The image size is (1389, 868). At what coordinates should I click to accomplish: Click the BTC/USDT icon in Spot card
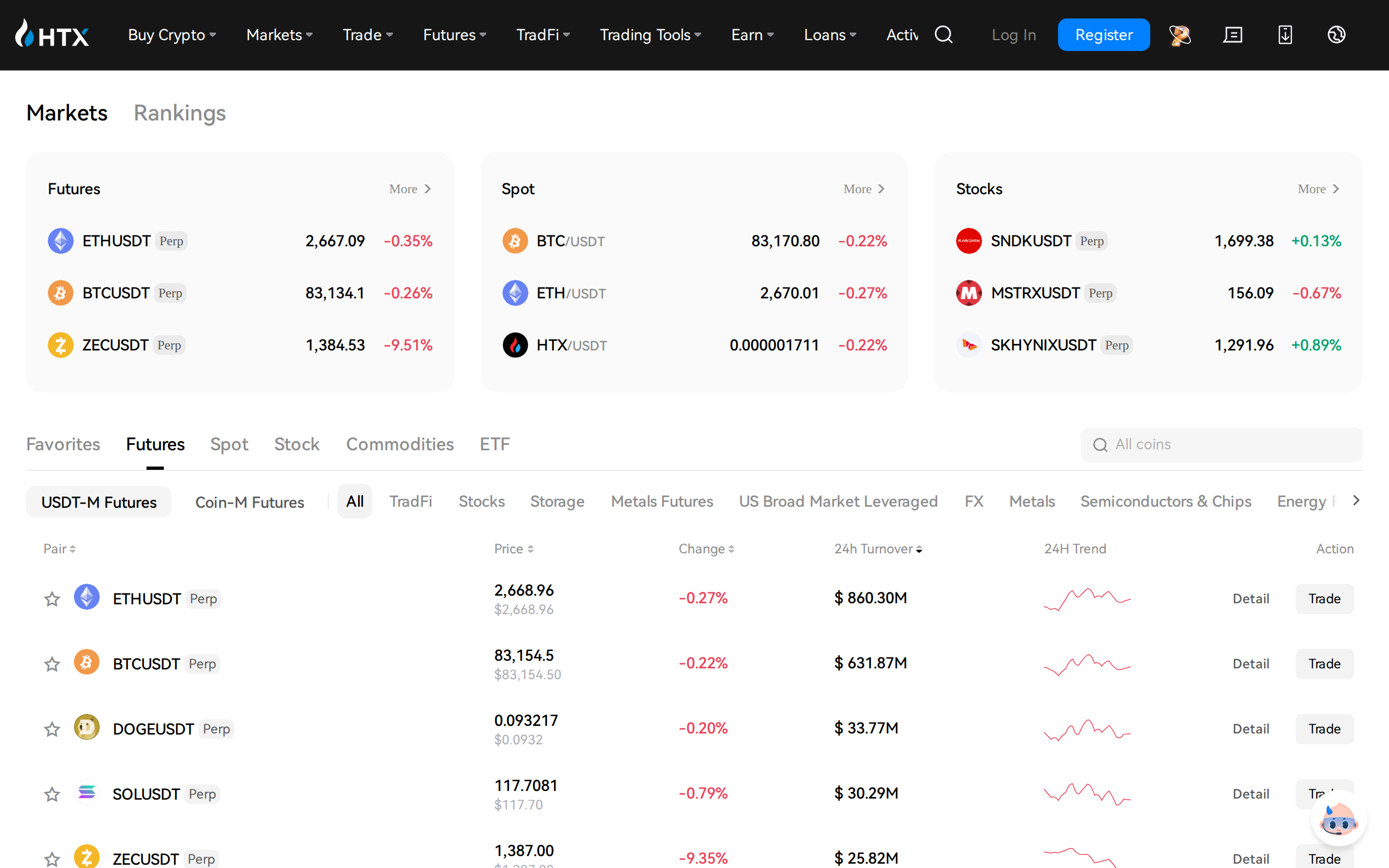click(x=515, y=241)
